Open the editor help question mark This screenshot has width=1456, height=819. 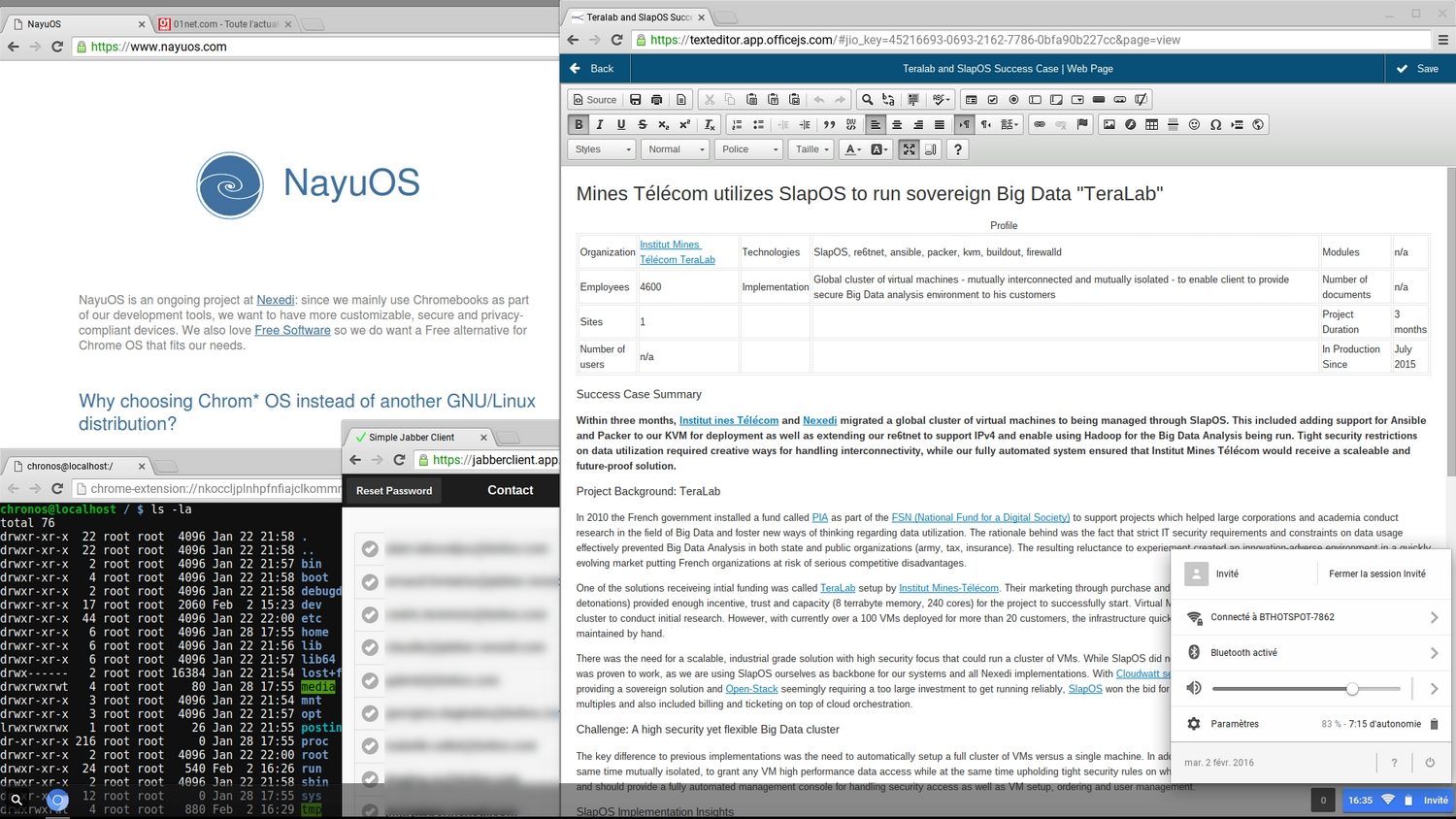tap(958, 149)
